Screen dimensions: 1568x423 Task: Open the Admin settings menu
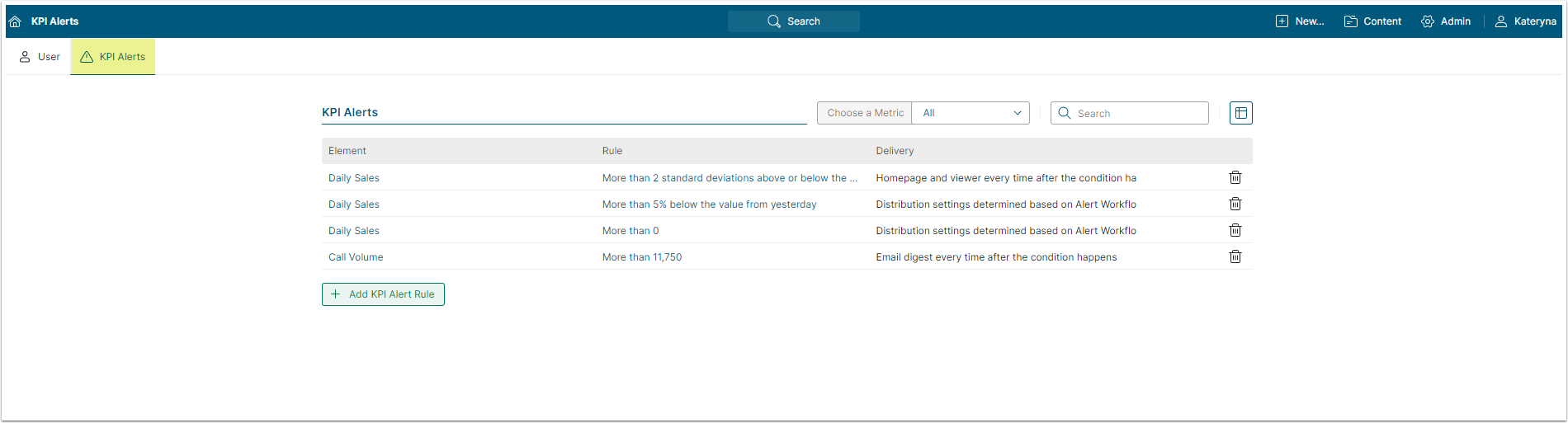pyautogui.click(x=1446, y=21)
